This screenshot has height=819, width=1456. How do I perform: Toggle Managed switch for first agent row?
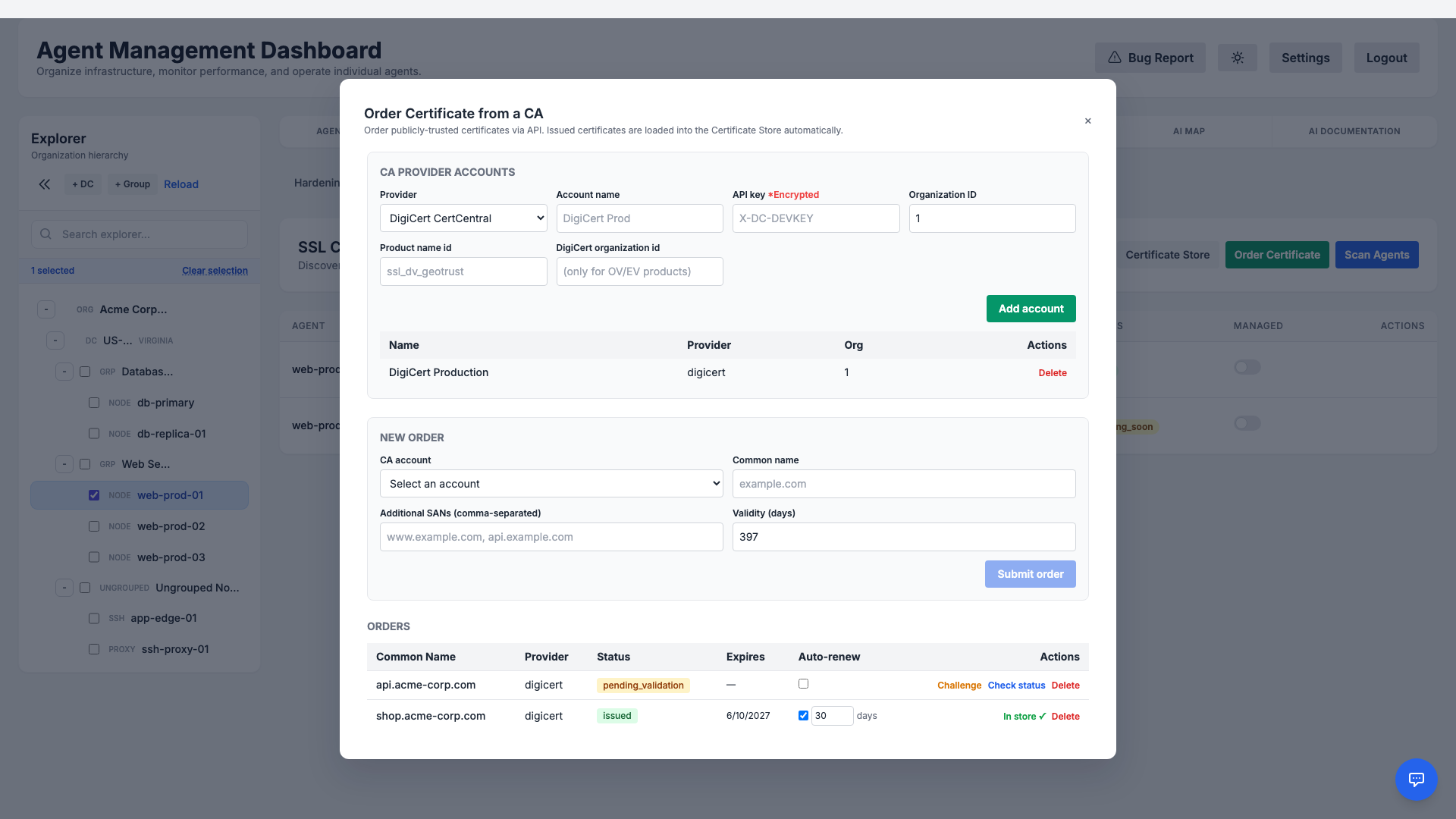tap(1247, 367)
